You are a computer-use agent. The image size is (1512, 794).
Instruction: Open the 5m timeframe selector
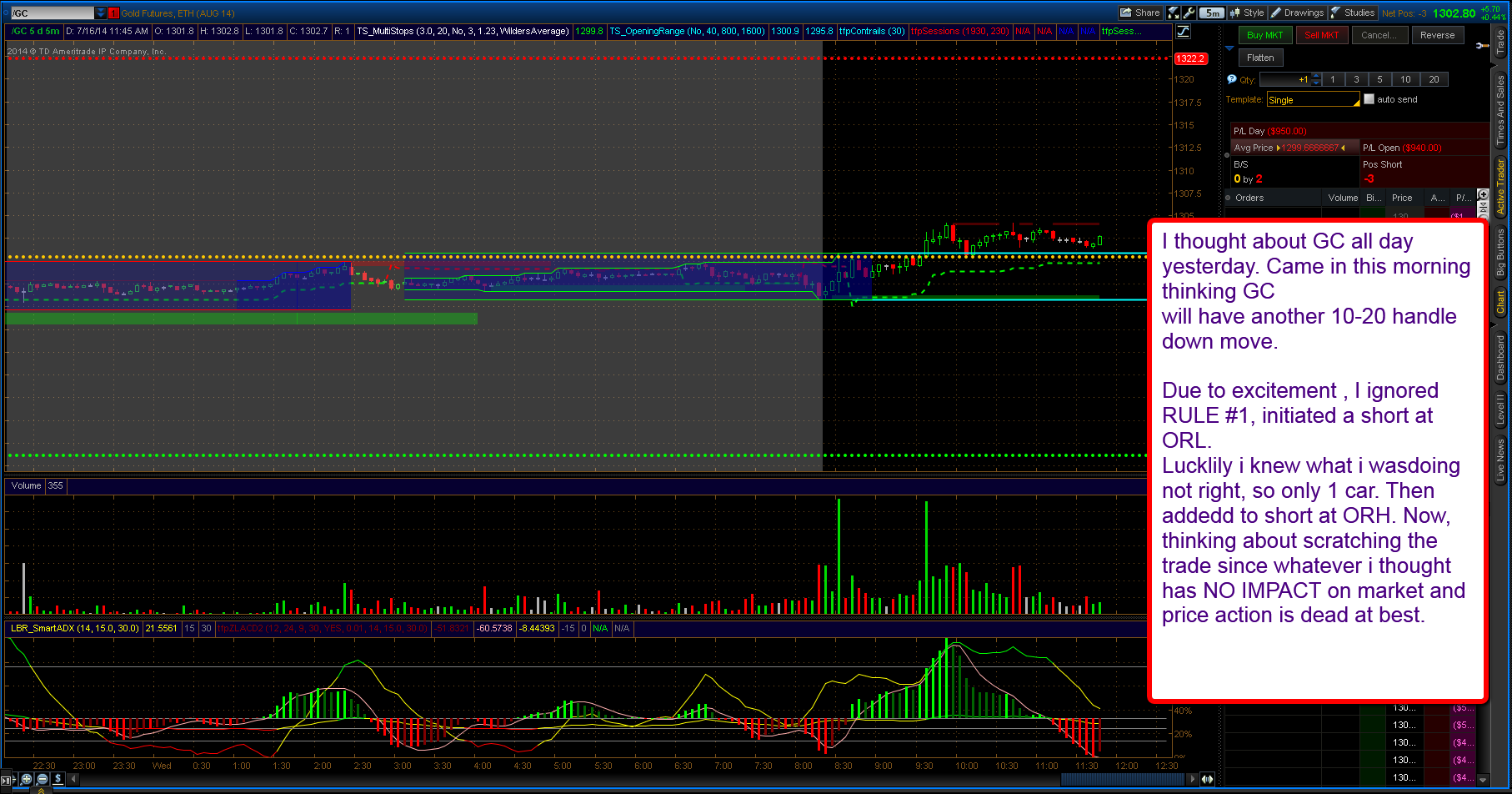(x=1212, y=13)
